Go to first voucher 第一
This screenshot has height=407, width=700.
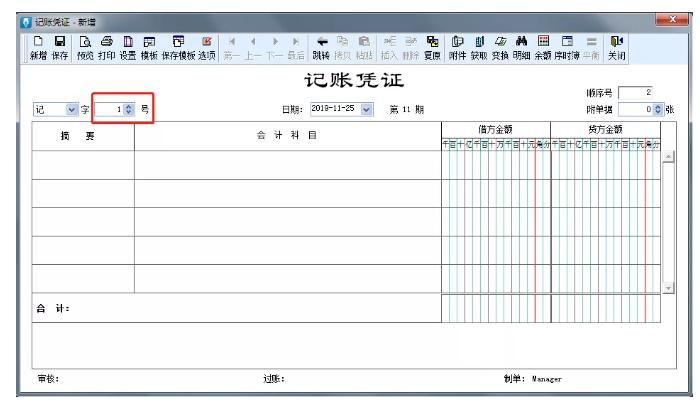tap(232, 48)
